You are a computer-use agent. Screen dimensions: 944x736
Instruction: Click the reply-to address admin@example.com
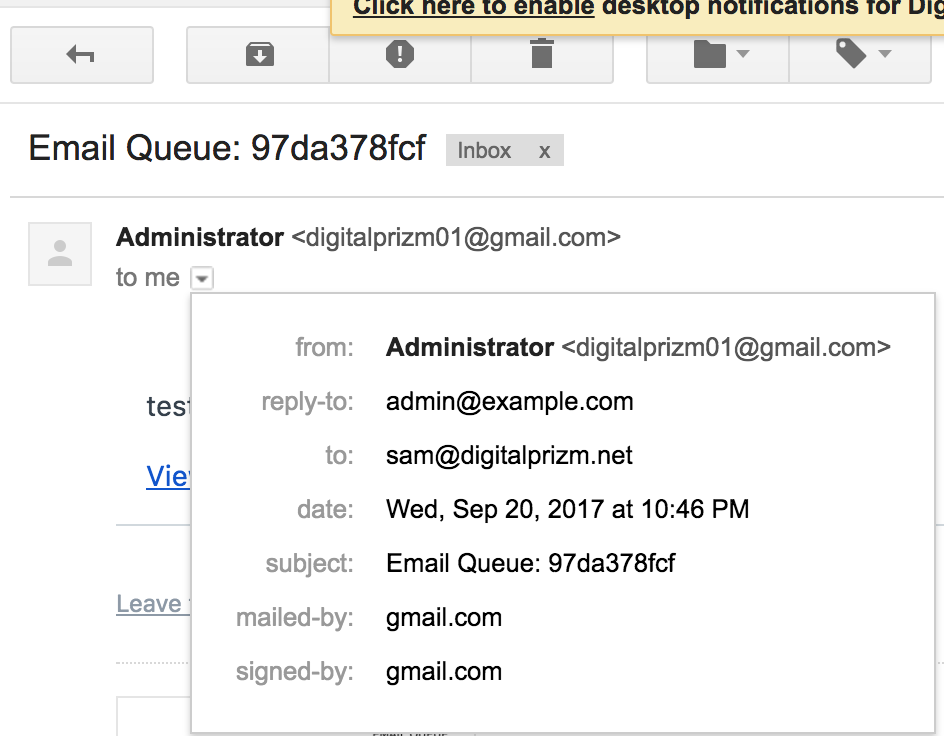(510, 402)
